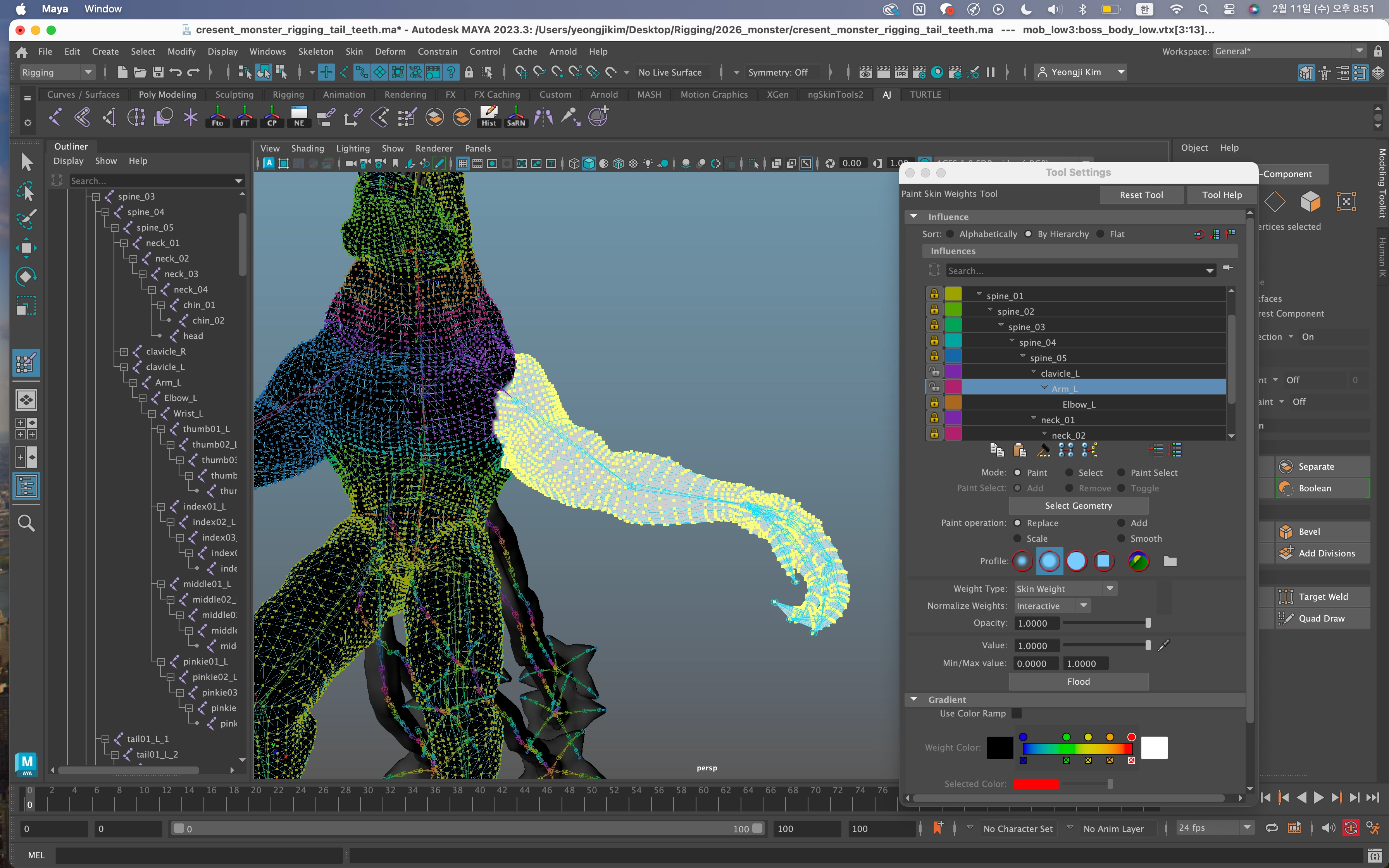The image size is (1389, 868).
Task: Switch to the ngSkinTools2 shelf tab
Action: click(x=835, y=95)
